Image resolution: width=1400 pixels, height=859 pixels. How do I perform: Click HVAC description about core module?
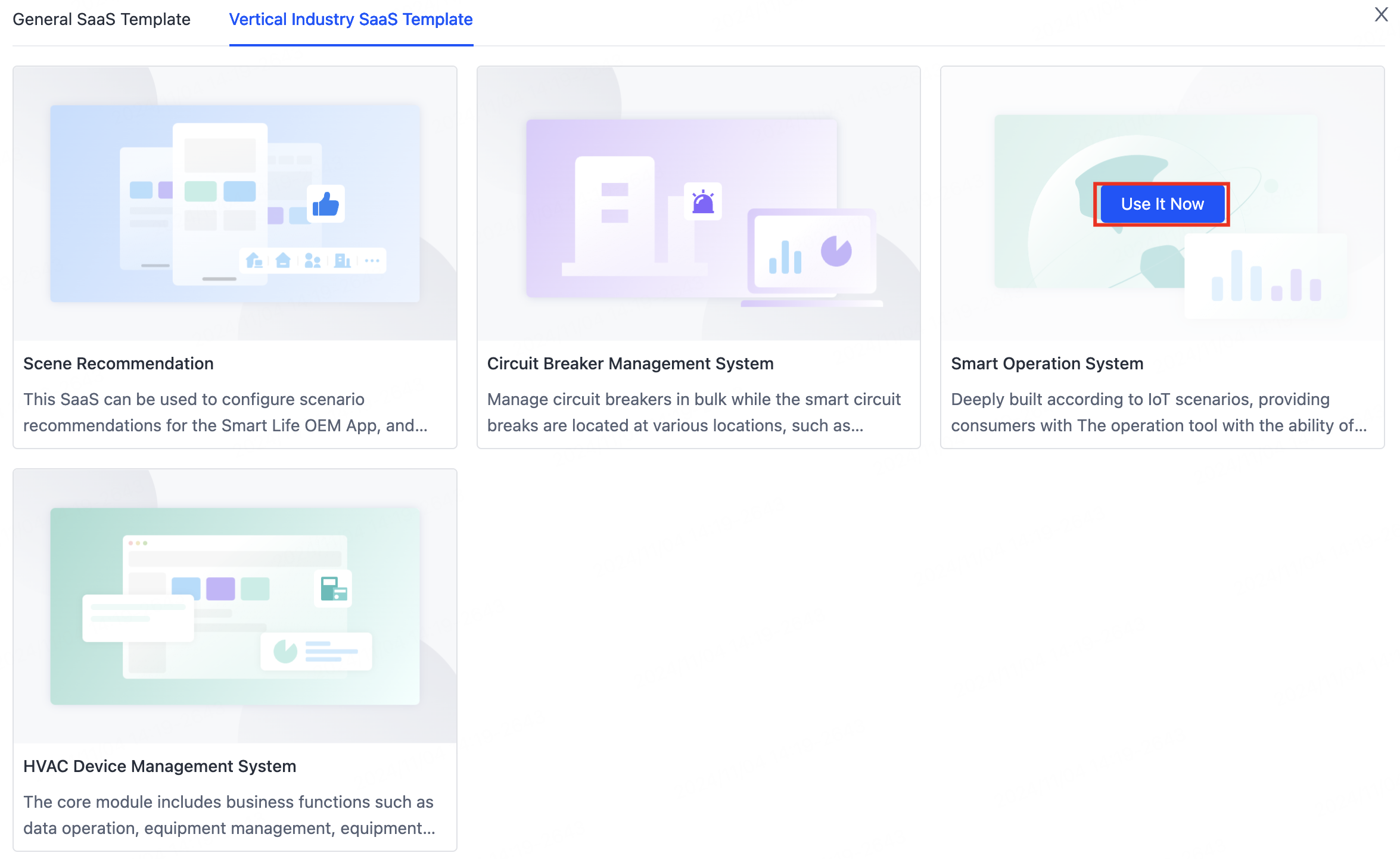229,815
